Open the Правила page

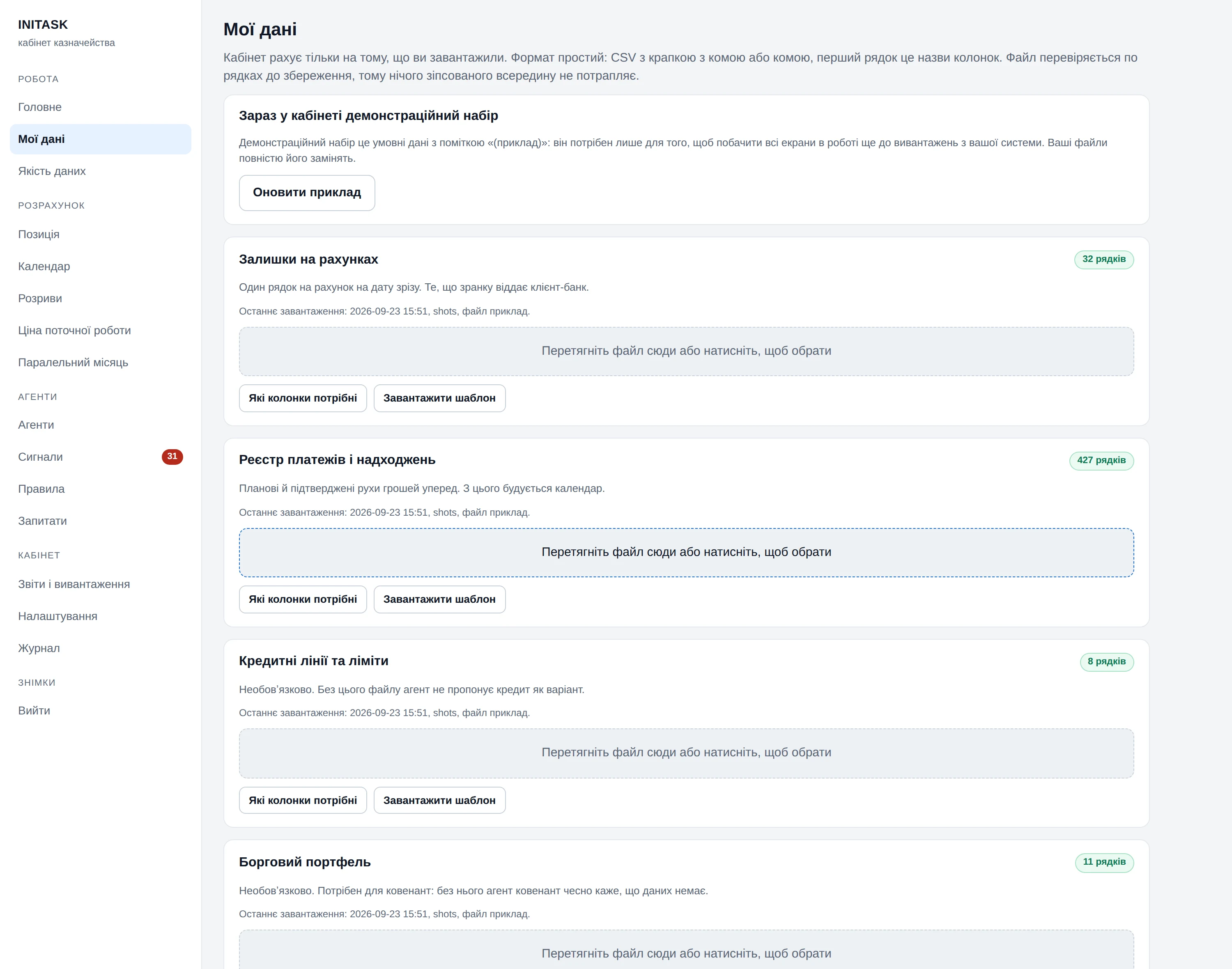(101, 489)
